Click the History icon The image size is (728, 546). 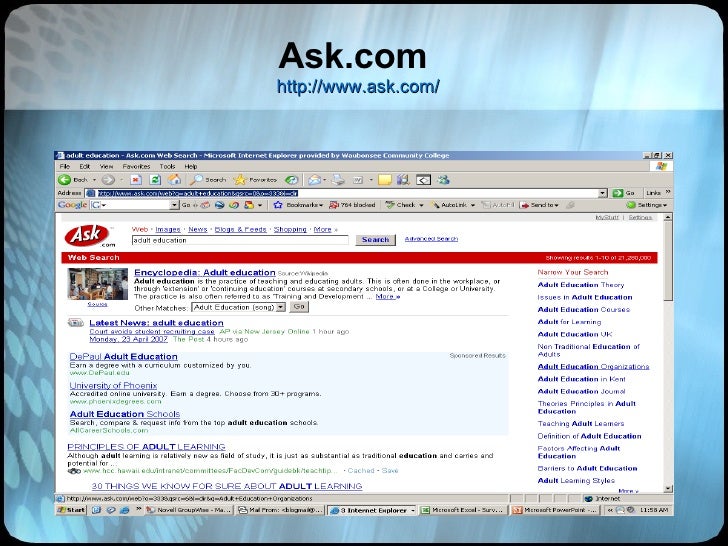[292, 180]
